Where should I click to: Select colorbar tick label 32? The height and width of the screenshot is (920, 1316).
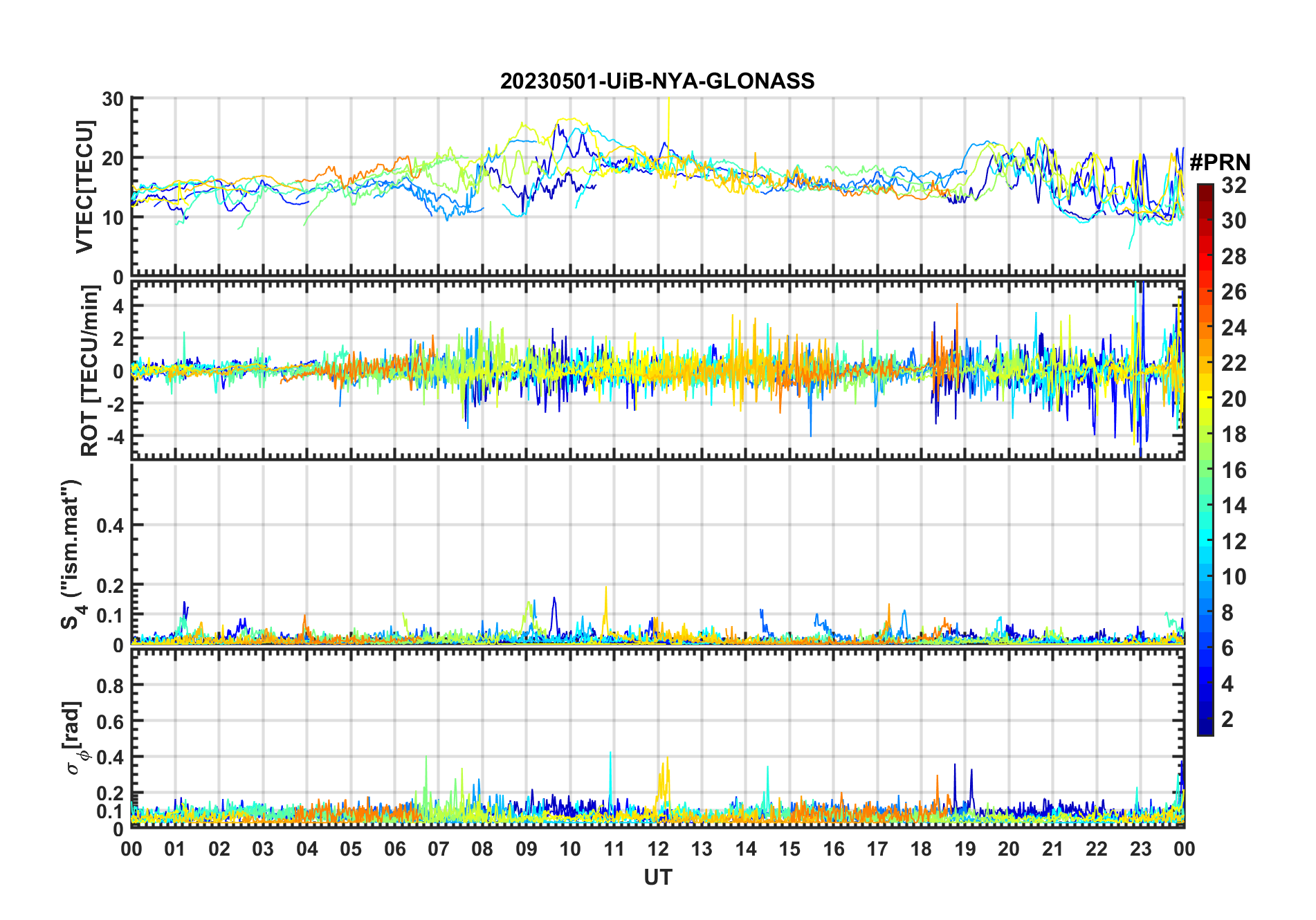pos(1234,185)
